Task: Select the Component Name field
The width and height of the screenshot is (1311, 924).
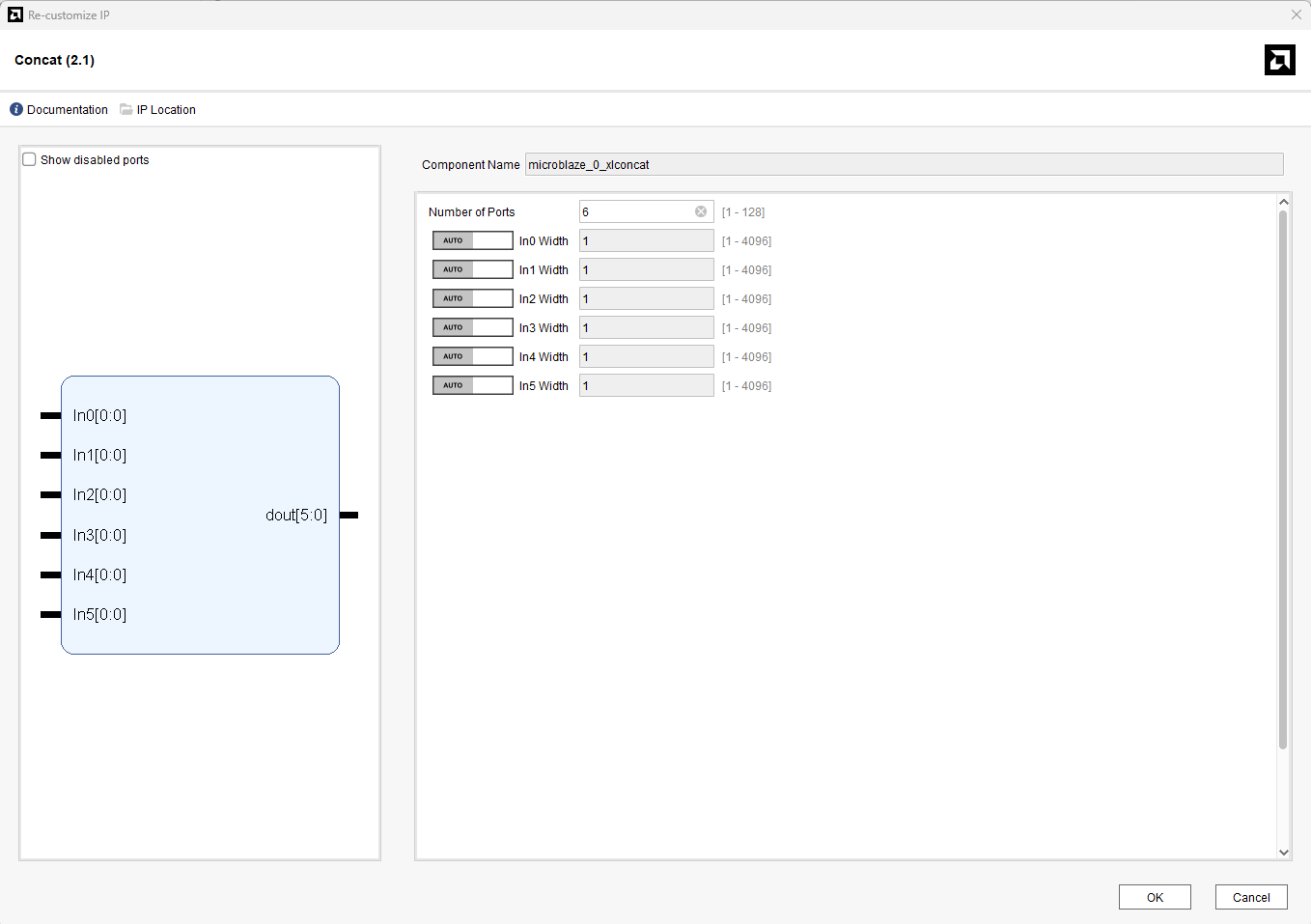Action: click(x=903, y=165)
